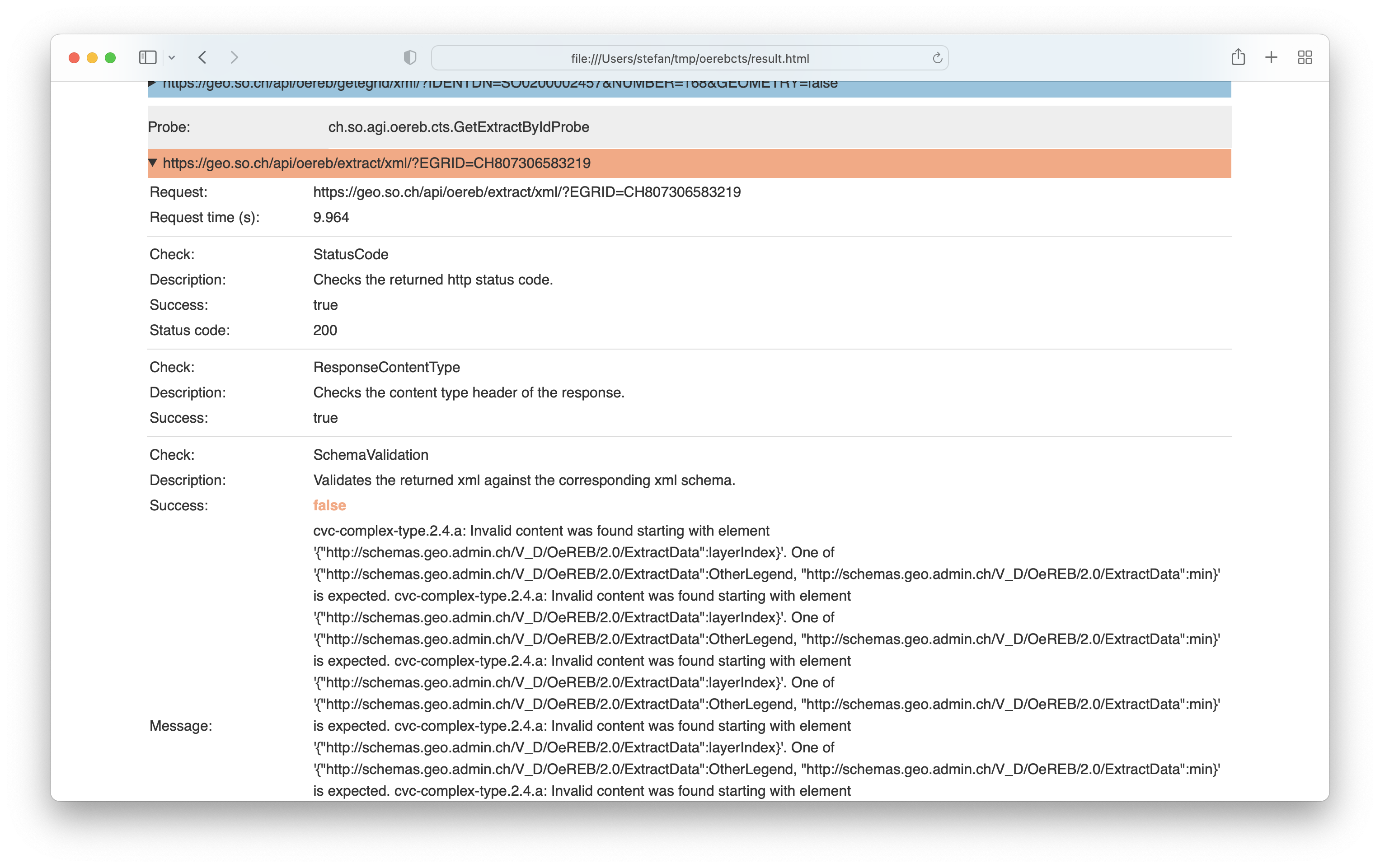Toggle the Safari sidebar button
1380x868 pixels.
coord(147,57)
